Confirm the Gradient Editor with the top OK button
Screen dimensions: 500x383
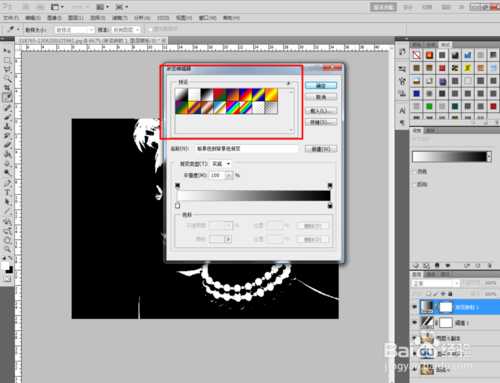(321, 86)
